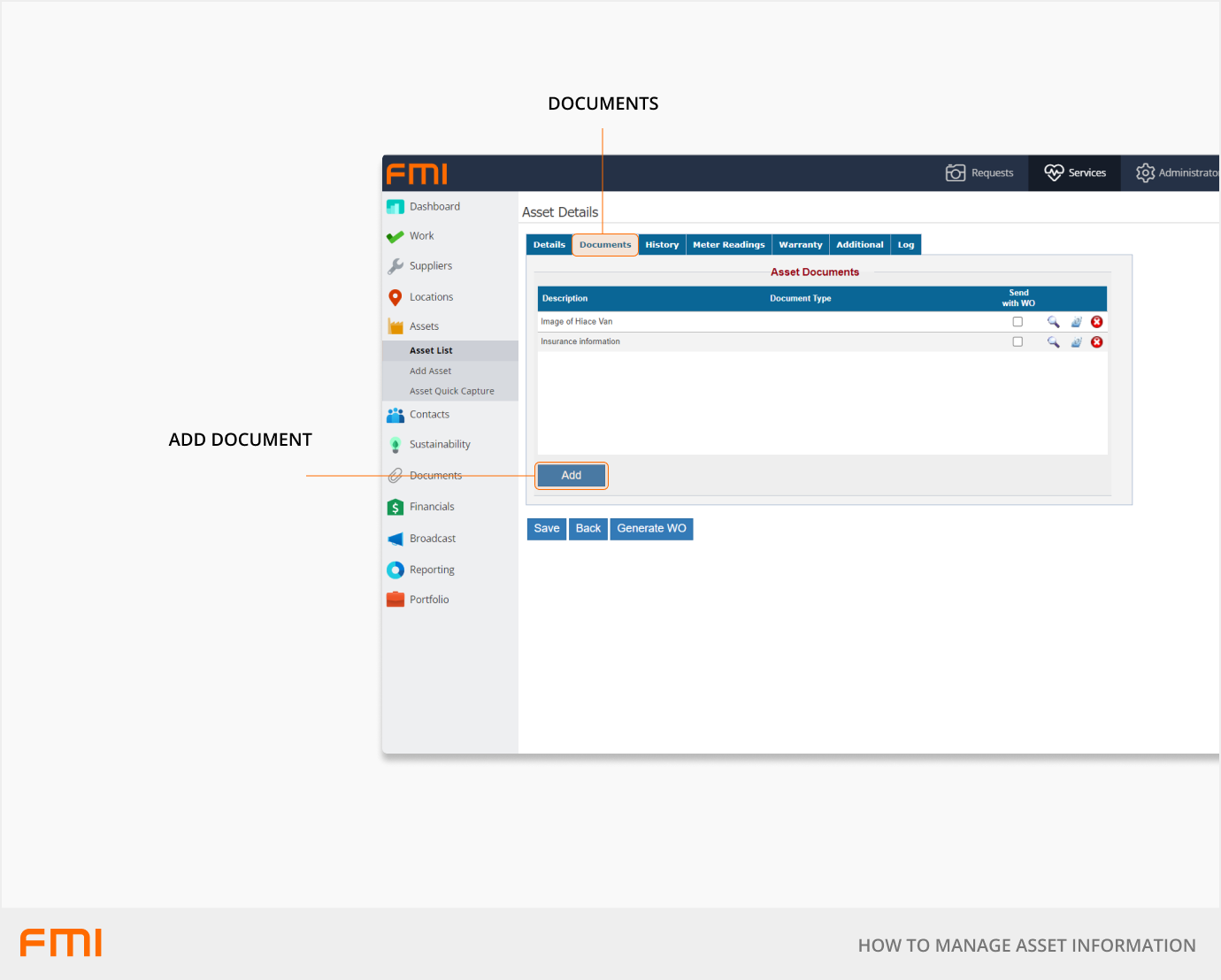Open Services heart icon in header
The height and width of the screenshot is (980, 1221).
tap(1053, 173)
